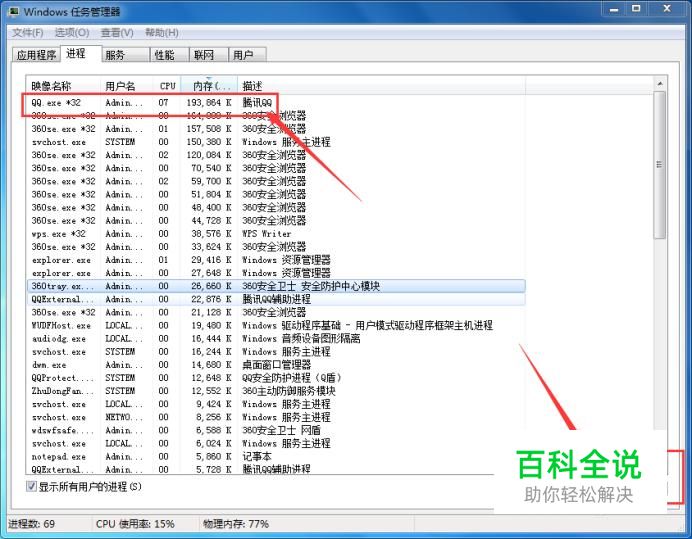
Task: Click the process list scrollbar thumb
Action: (660, 165)
